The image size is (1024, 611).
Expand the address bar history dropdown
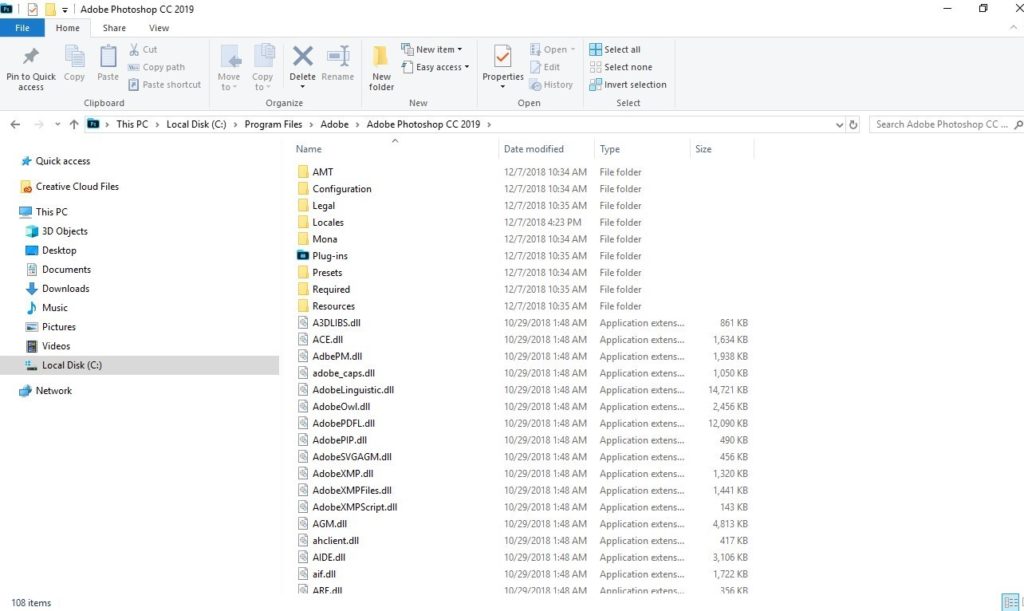click(x=839, y=125)
